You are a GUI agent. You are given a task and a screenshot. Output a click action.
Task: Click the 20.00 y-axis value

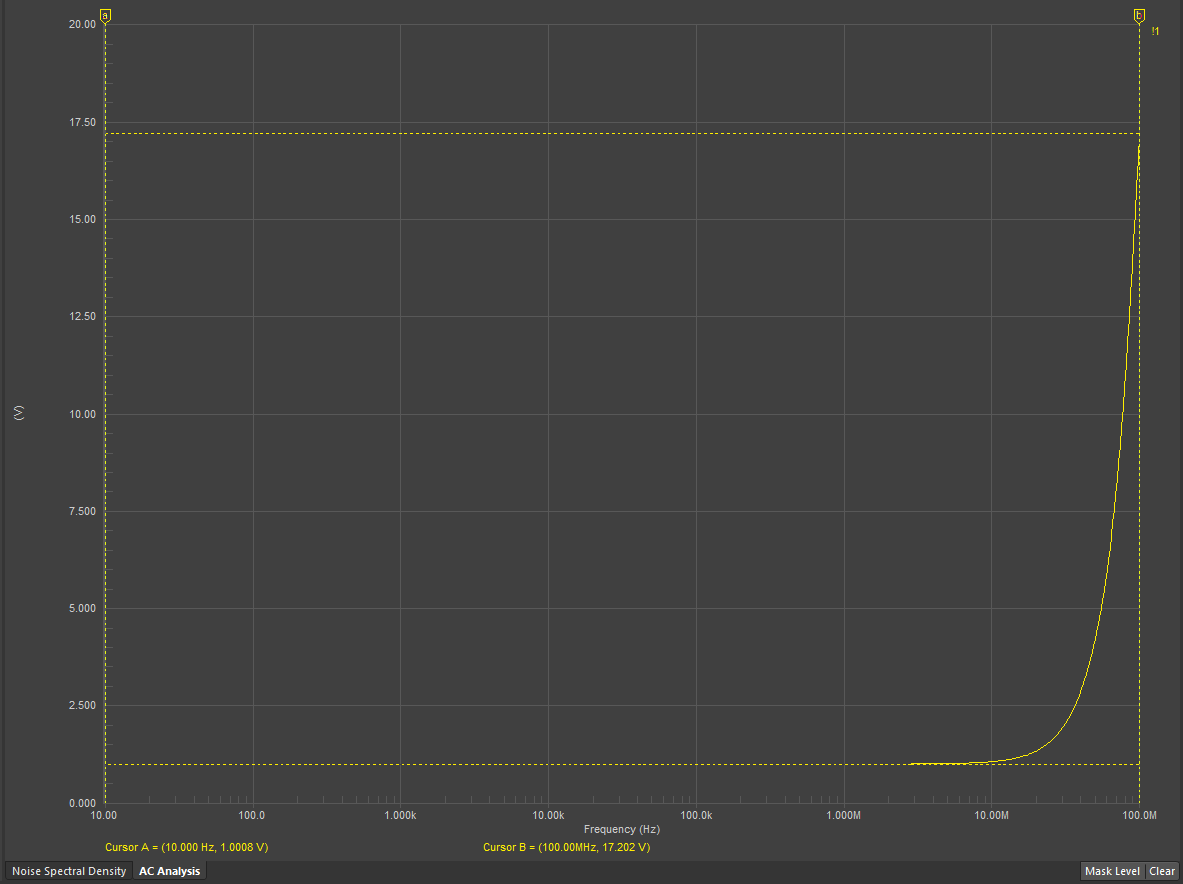click(x=83, y=24)
